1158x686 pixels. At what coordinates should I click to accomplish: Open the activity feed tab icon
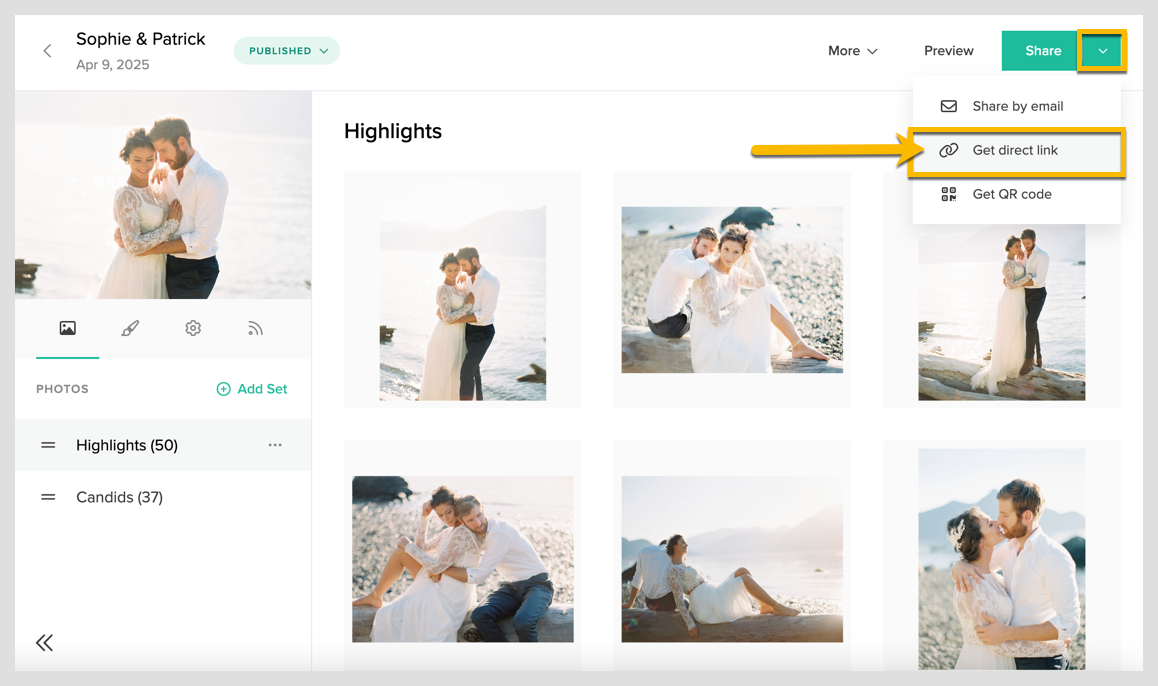tap(255, 328)
